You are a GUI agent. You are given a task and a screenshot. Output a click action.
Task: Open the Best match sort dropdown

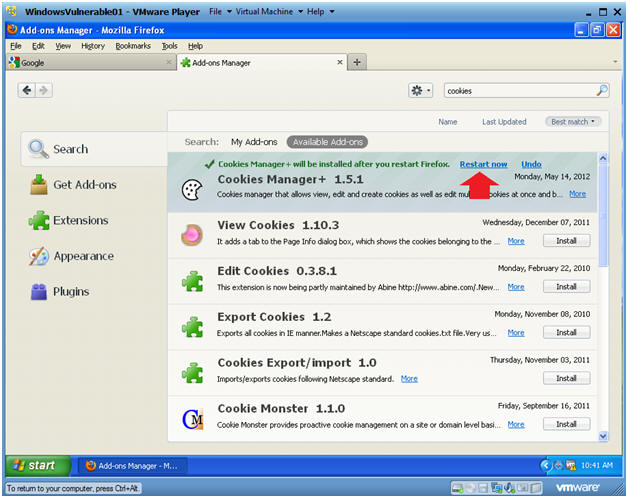[573, 122]
